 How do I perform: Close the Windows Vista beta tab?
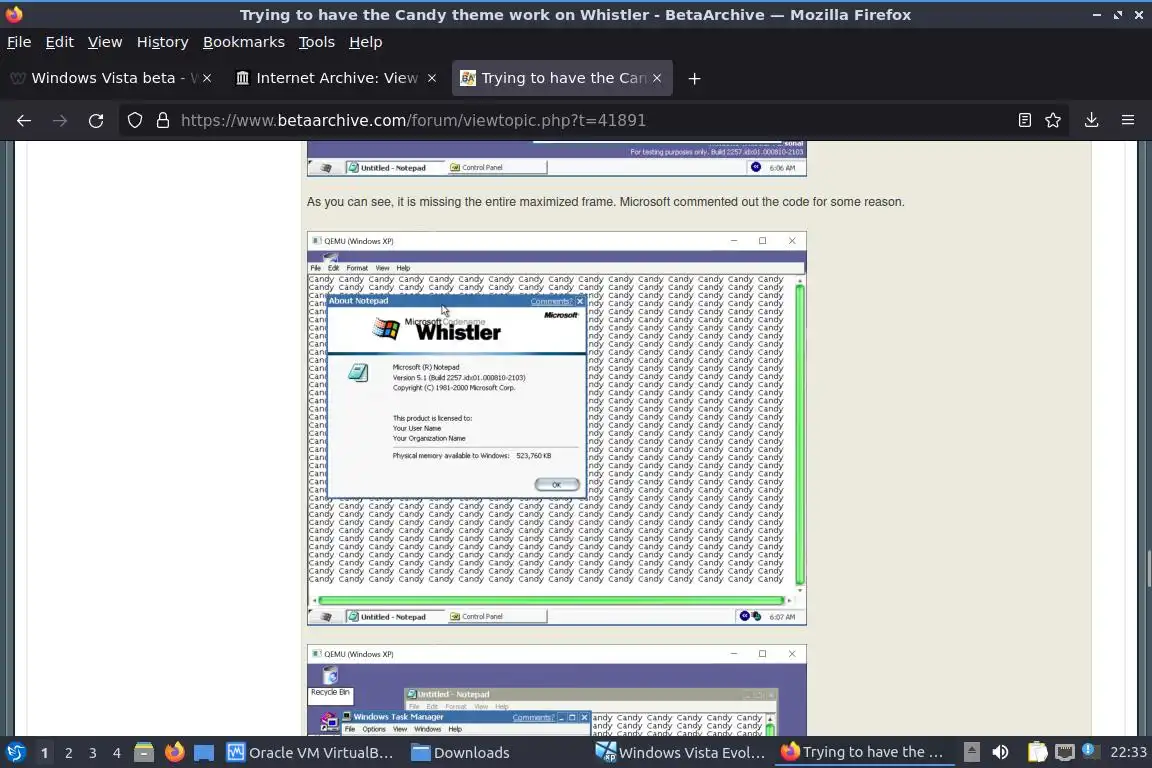(207, 78)
